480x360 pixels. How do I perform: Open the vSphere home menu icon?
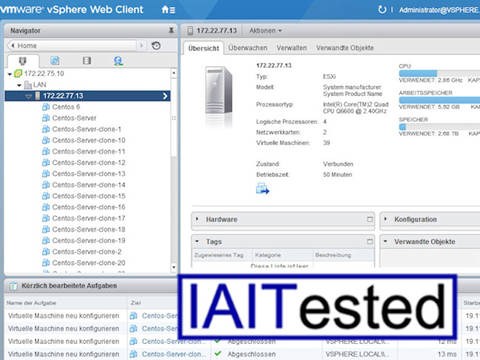point(168,10)
